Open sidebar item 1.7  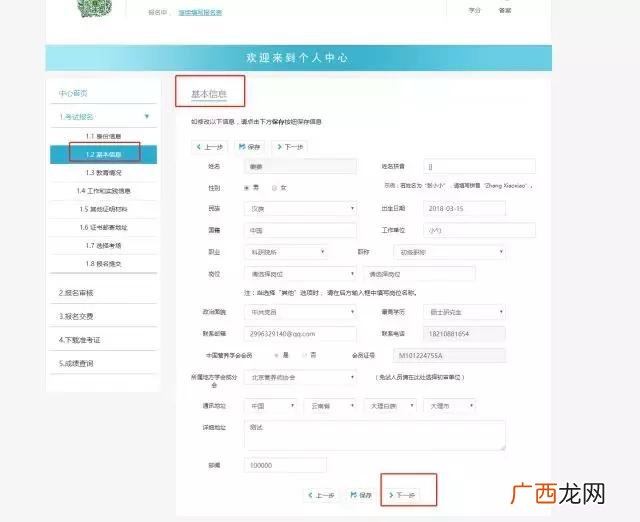103,245
